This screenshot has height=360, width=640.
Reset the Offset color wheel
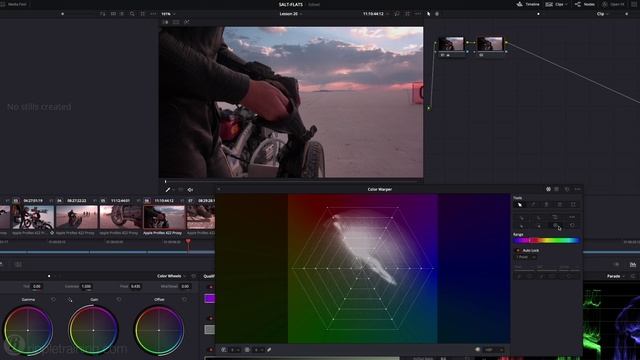point(184,300)
